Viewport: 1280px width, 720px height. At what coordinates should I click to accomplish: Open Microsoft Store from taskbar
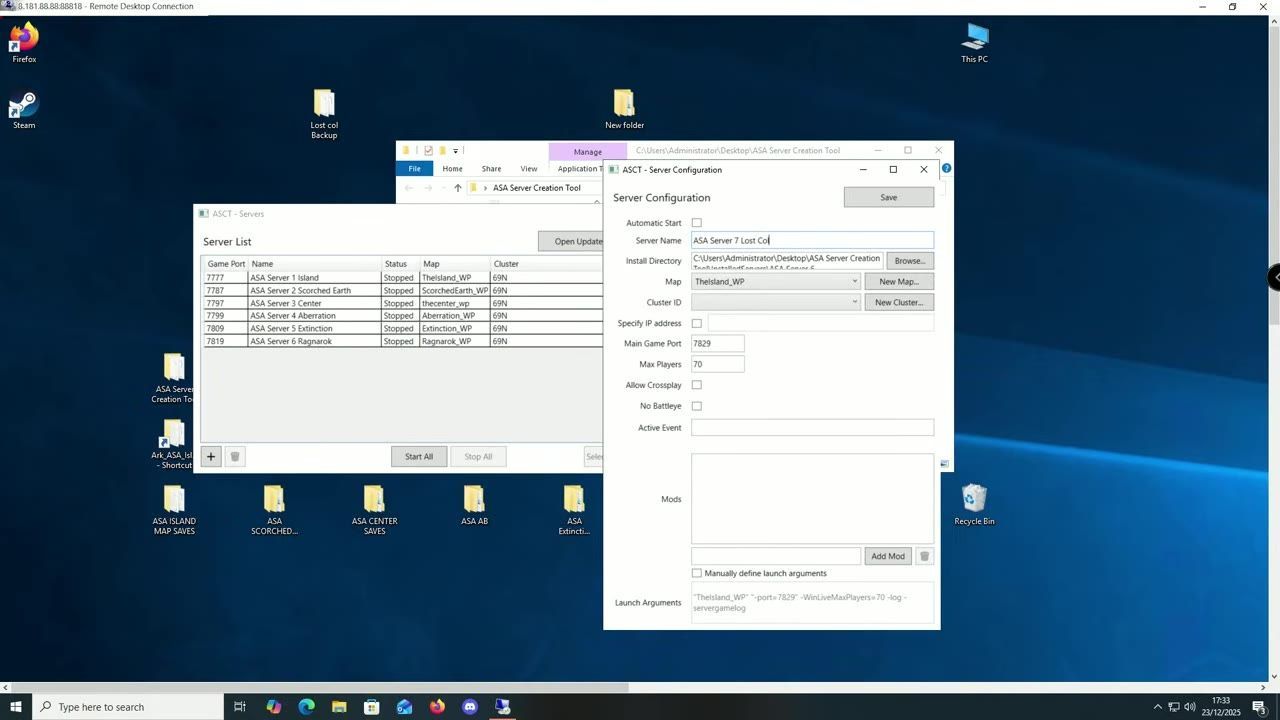coord(372,707)
